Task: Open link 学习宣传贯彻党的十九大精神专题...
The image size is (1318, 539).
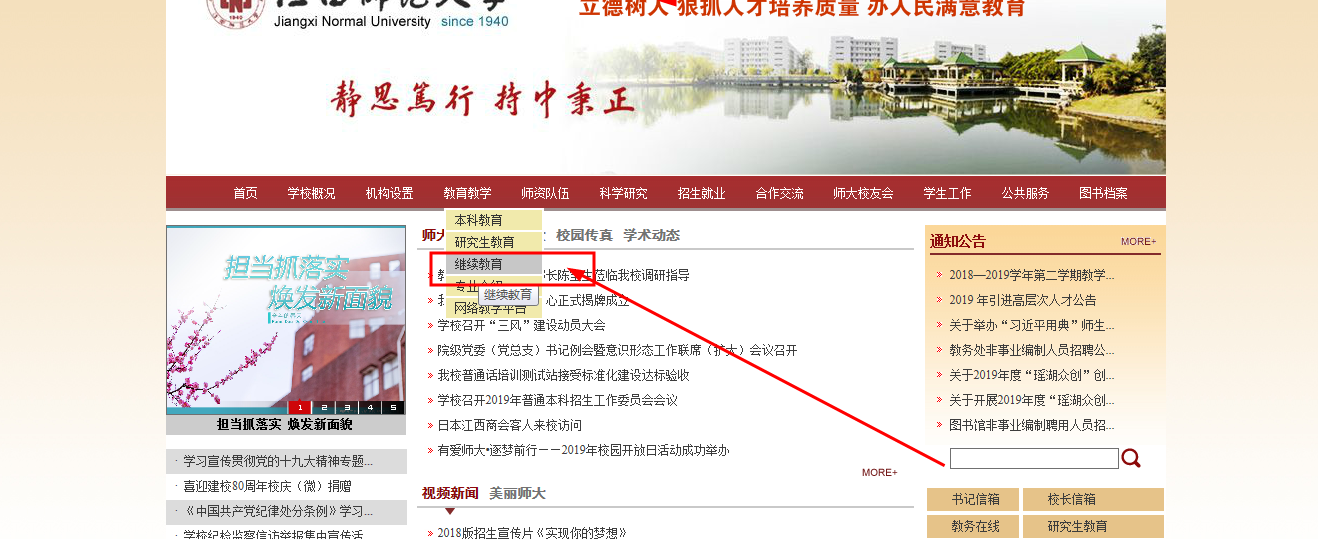Action: 278,461
